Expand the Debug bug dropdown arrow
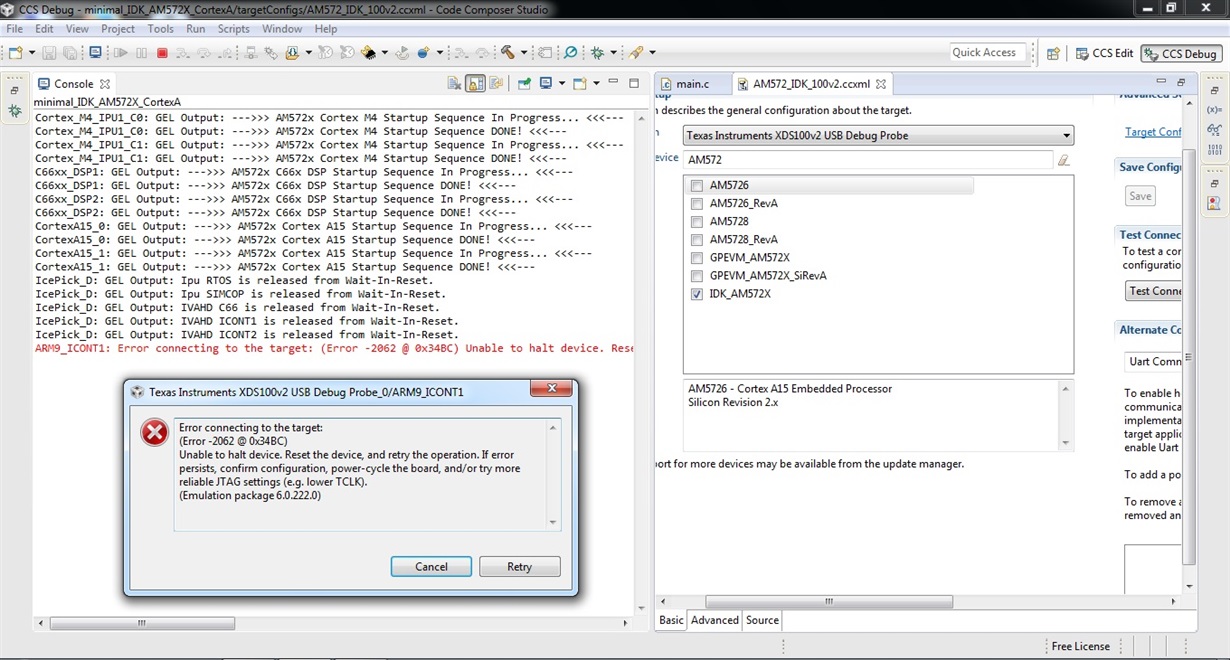 (613, 52)
